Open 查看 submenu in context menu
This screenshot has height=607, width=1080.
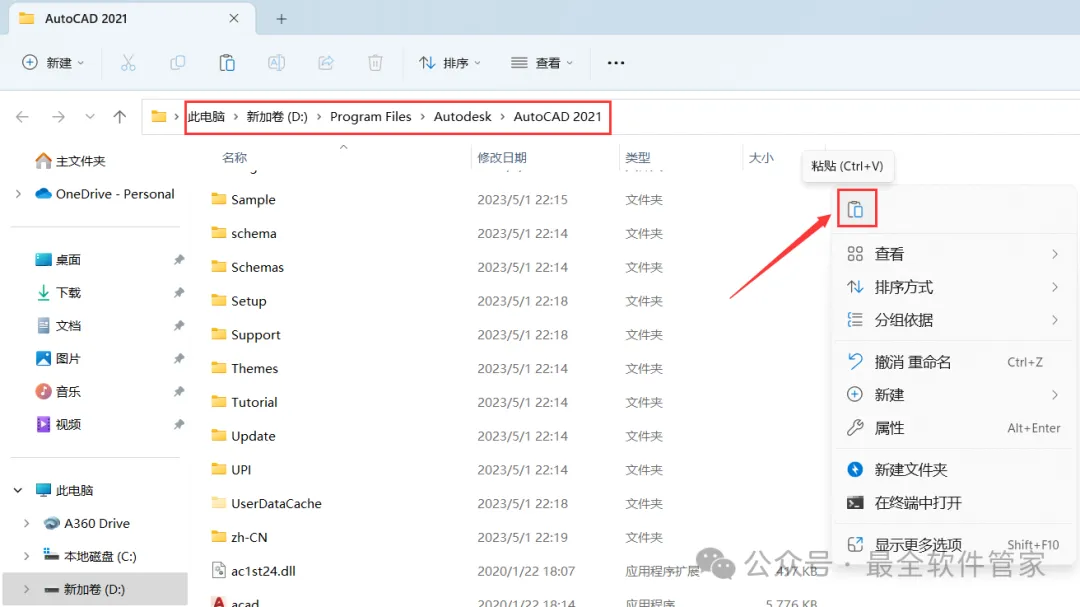pyautogui.click(x=954, y=254)
